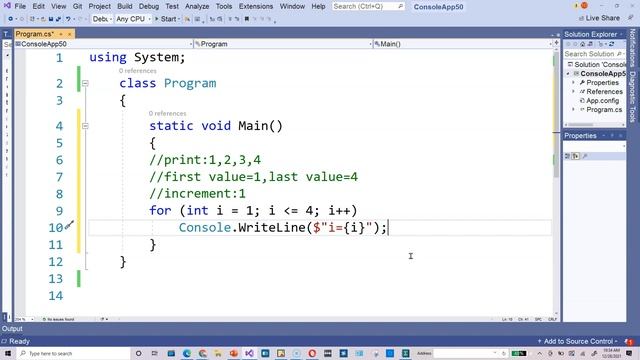The width and height of the screenshot is (640, 360).
Task: Open the File menu
Action: 20,7
